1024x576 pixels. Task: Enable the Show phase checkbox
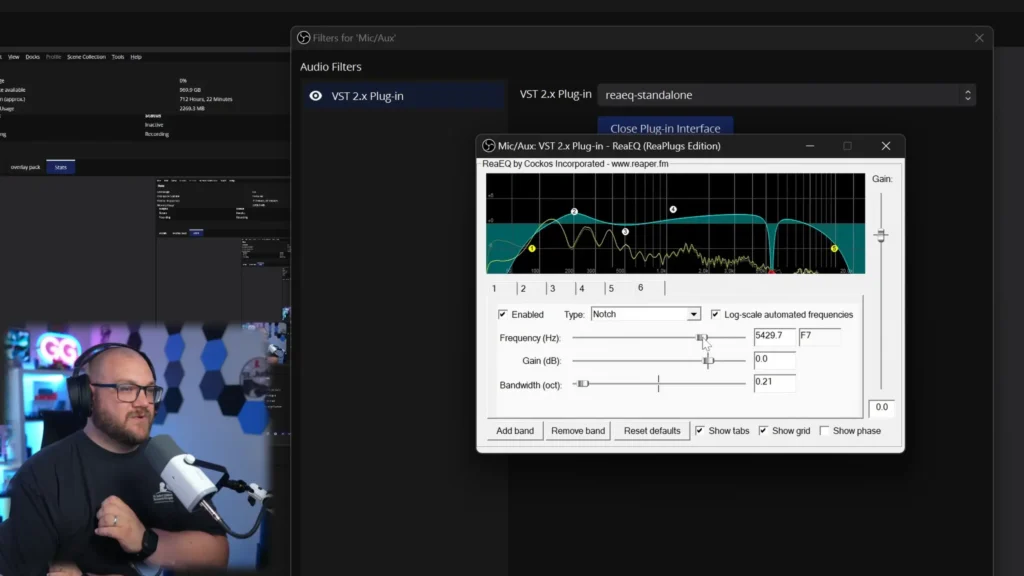click(x=824, y=430)
